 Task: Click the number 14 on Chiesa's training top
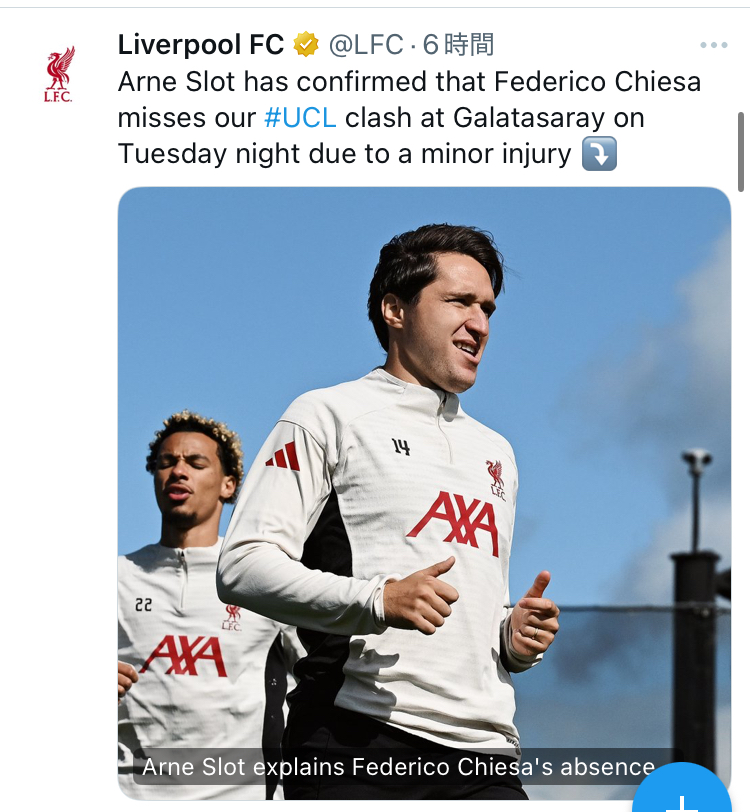401,447
